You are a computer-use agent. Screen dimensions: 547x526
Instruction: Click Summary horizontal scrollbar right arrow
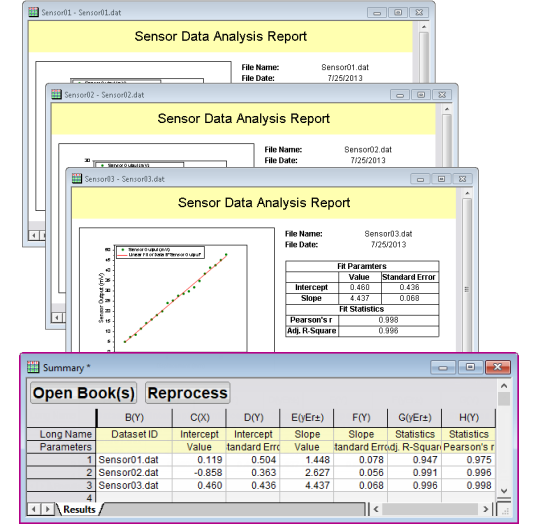485,509
